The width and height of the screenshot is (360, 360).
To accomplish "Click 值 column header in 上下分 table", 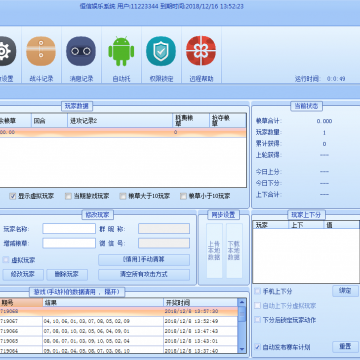I will click(x=341, y=225).
